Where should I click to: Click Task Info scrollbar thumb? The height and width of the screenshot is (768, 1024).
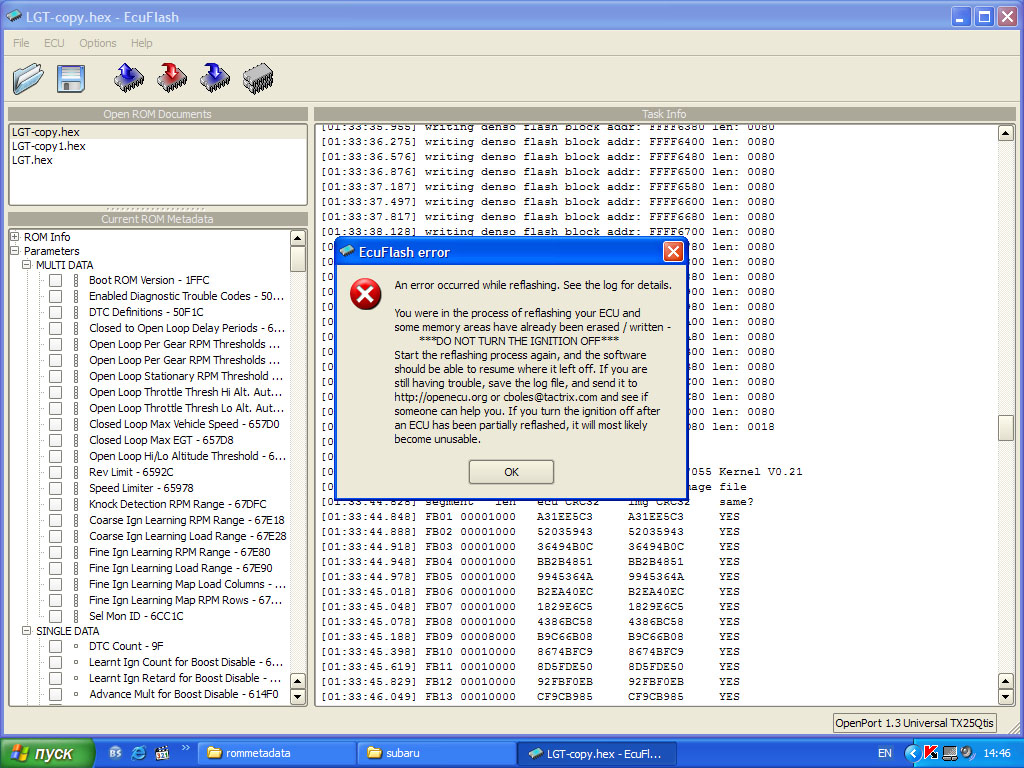1006,428
